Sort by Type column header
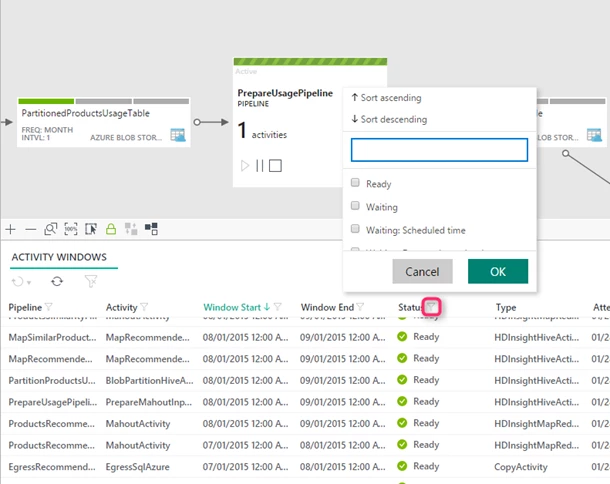610x484 pixels. coord(506,307)
